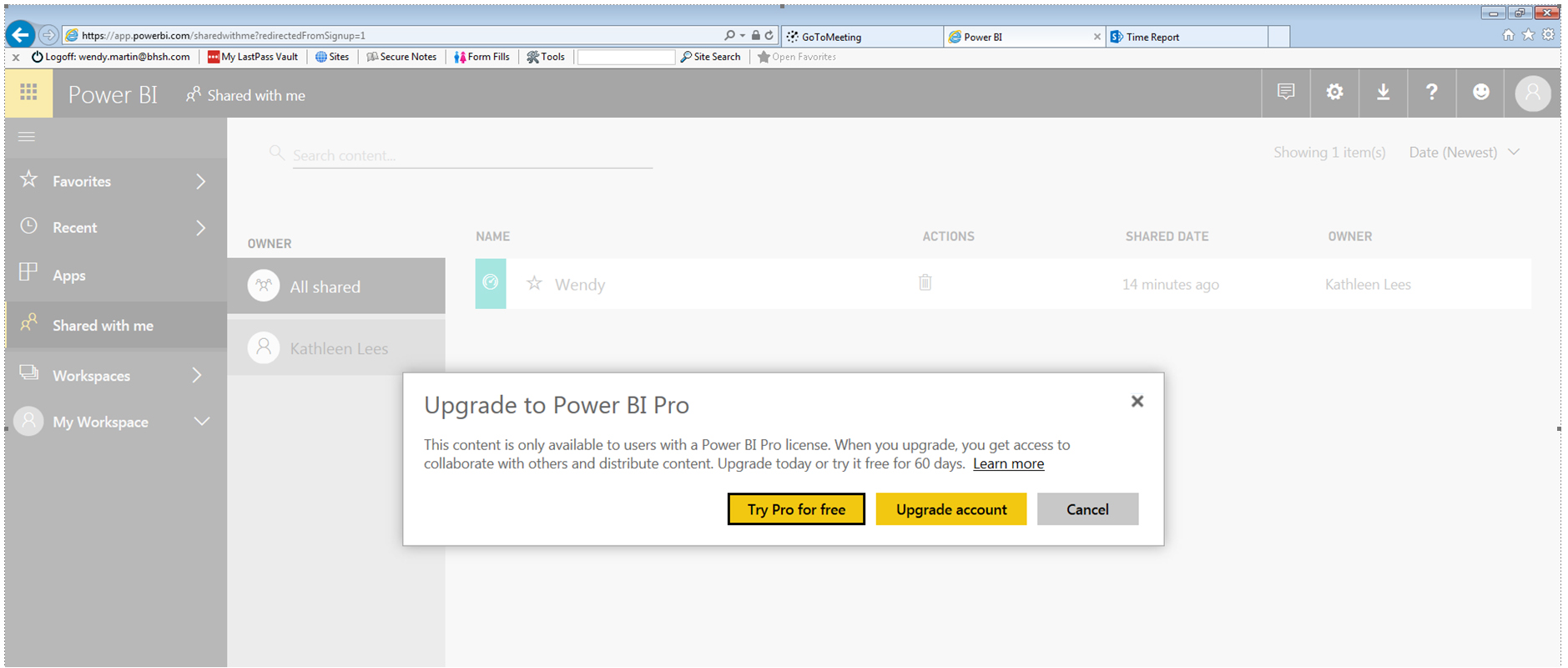This screenshot has width=1568, height=668.
Task: Expand the My Workspace dropdown arrow
Action: (x=202, y=421)
